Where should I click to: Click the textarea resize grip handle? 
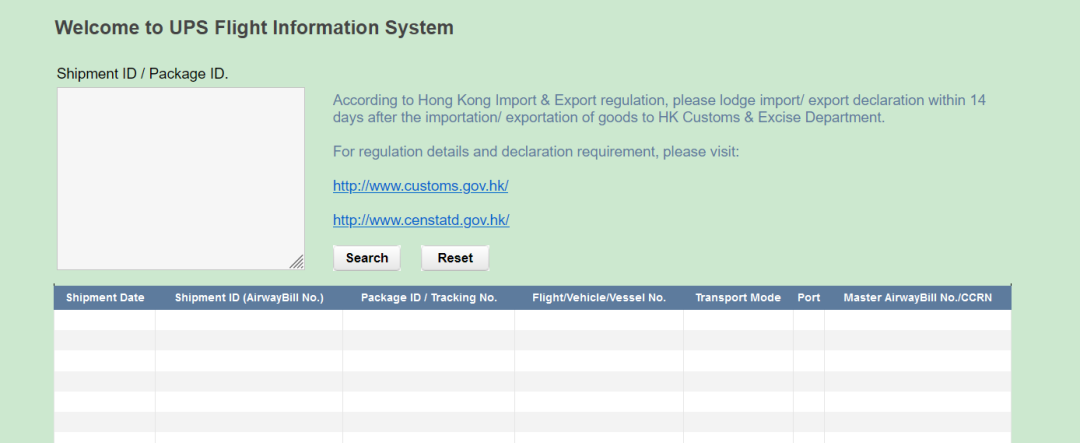click(296, 261)
